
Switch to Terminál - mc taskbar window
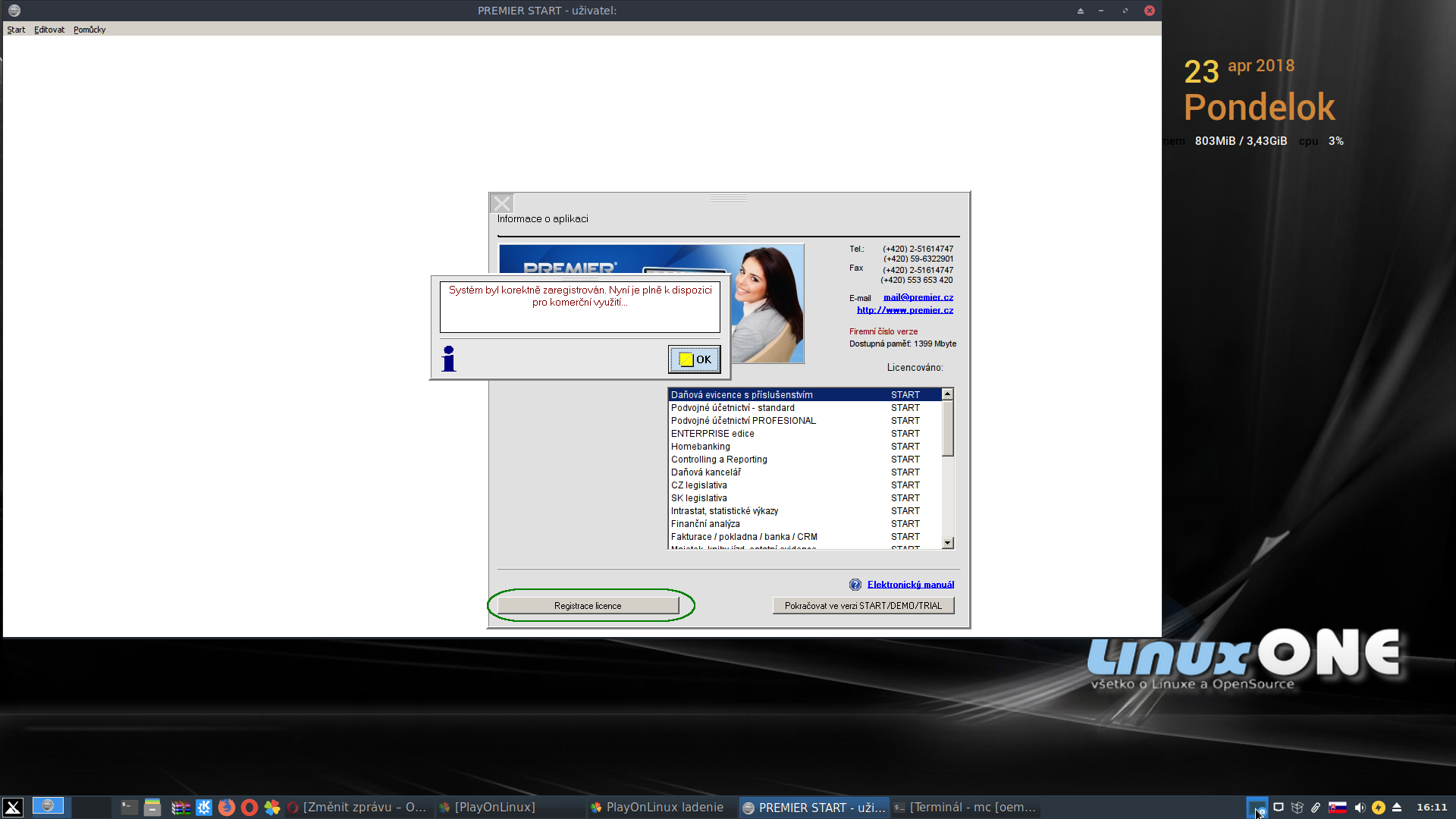[x=965, y=808]
